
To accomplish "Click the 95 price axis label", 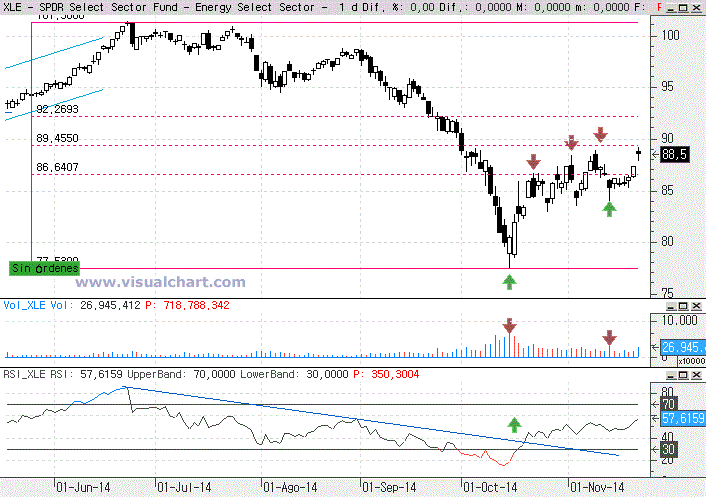I will tap(668, 86).
